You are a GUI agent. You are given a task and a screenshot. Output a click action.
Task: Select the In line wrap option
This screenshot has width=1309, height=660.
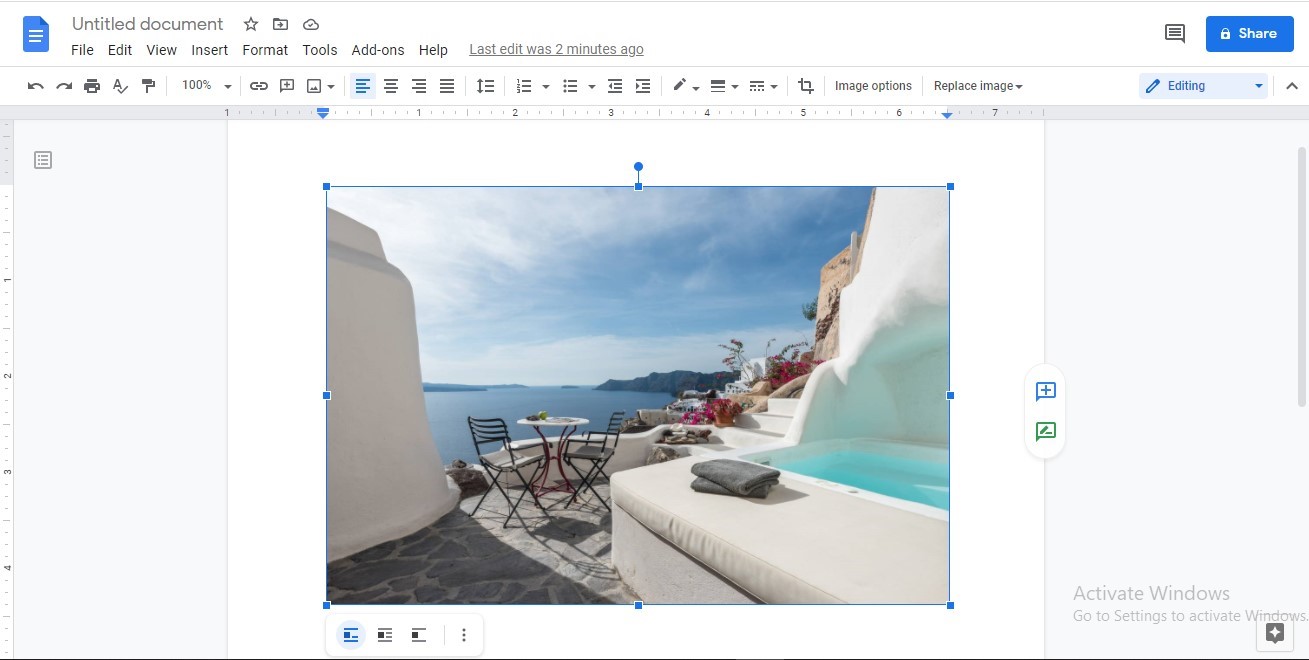[x=351, y=635]
